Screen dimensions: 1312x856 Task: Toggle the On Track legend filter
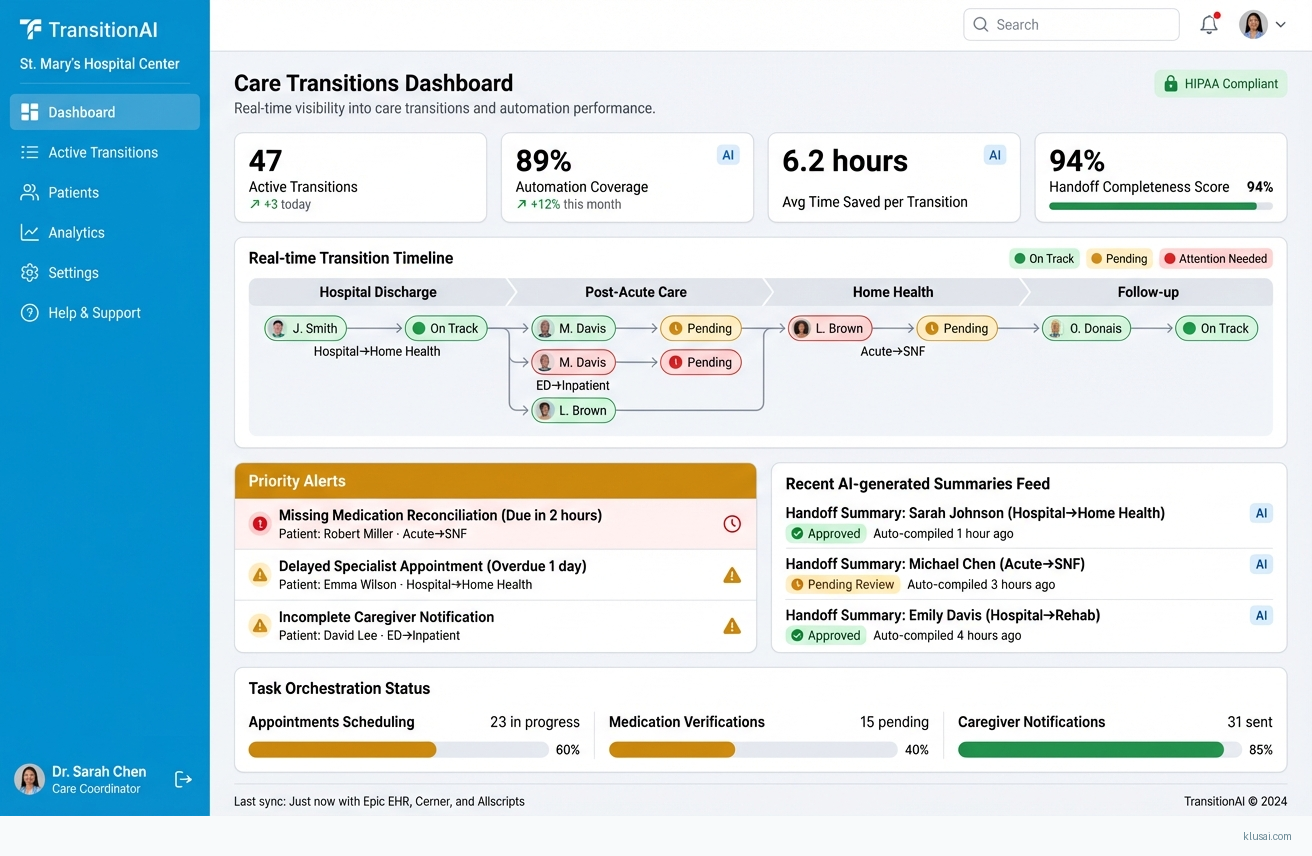(x=1044, y=259)
